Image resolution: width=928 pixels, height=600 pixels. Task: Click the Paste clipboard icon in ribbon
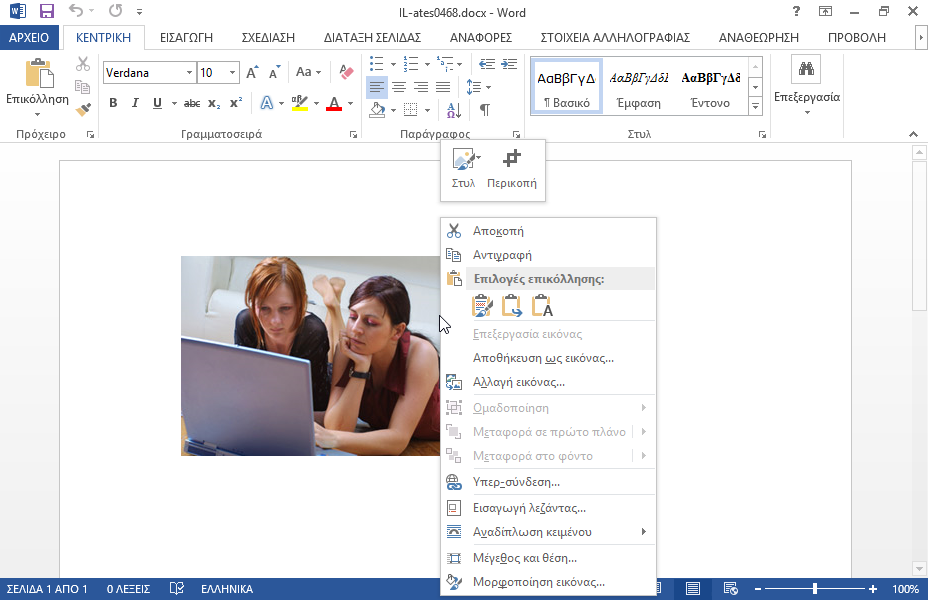(x=39, y=73)
